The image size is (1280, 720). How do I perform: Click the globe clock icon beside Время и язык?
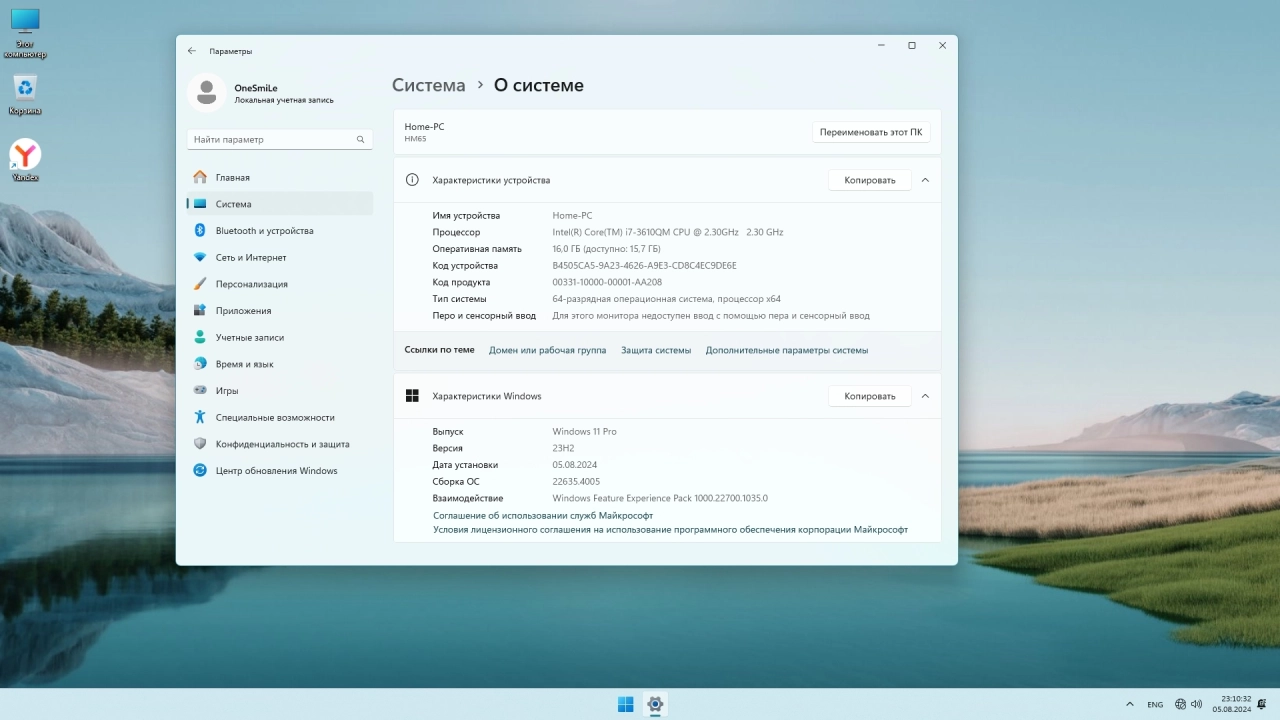pos(200,364)
